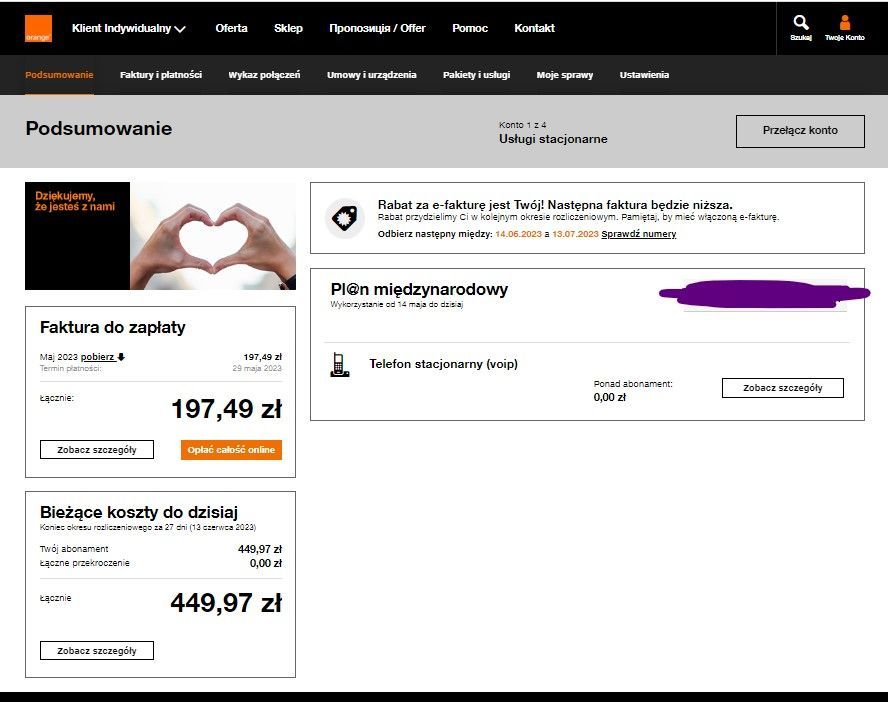The width and height of the screenshot is (888, 702).
Task: Click the 13.07.2023 date text
Action: coord(575,234)
